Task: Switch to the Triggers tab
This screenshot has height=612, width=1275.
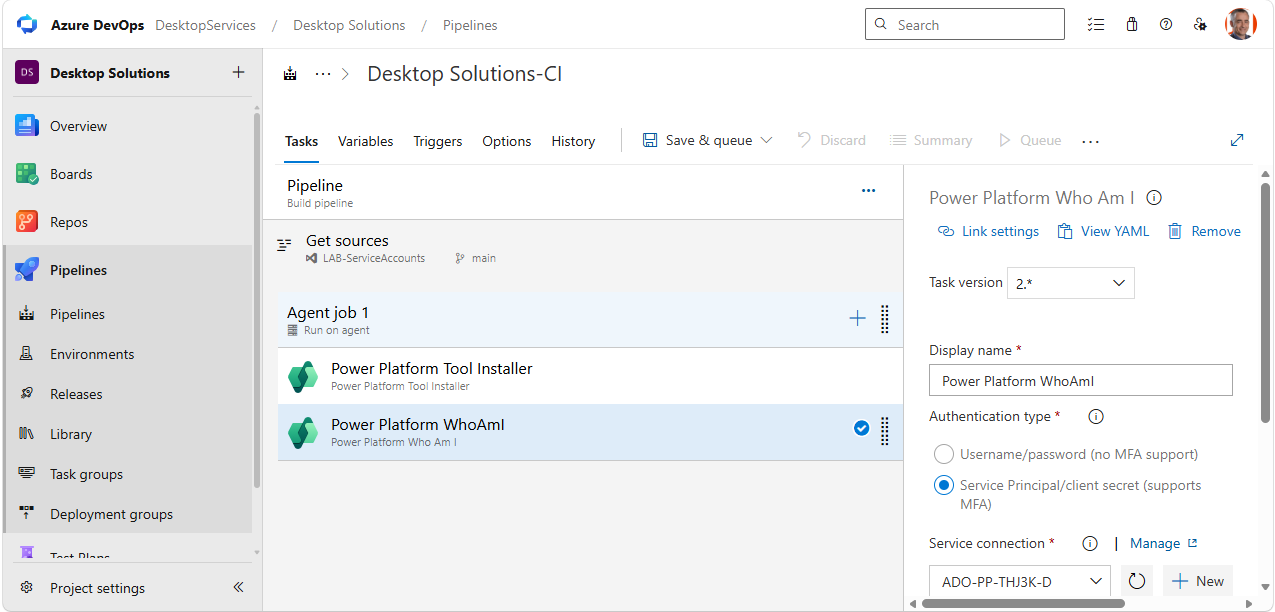Action: [438, 141]
